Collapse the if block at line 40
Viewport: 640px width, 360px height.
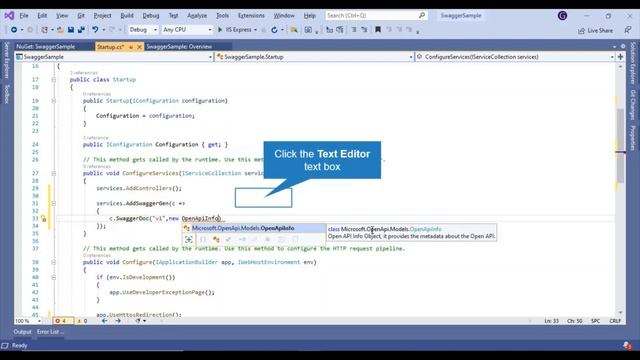(x=53, y=278)
